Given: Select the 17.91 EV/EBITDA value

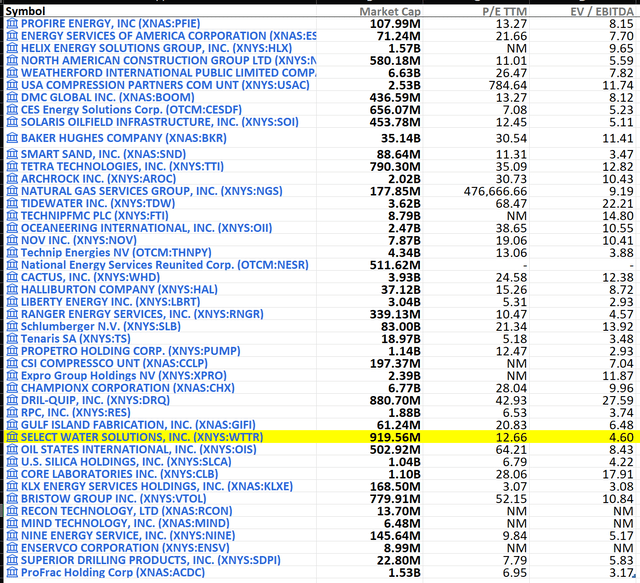Looking at the screenshot, I should [618, 474].
